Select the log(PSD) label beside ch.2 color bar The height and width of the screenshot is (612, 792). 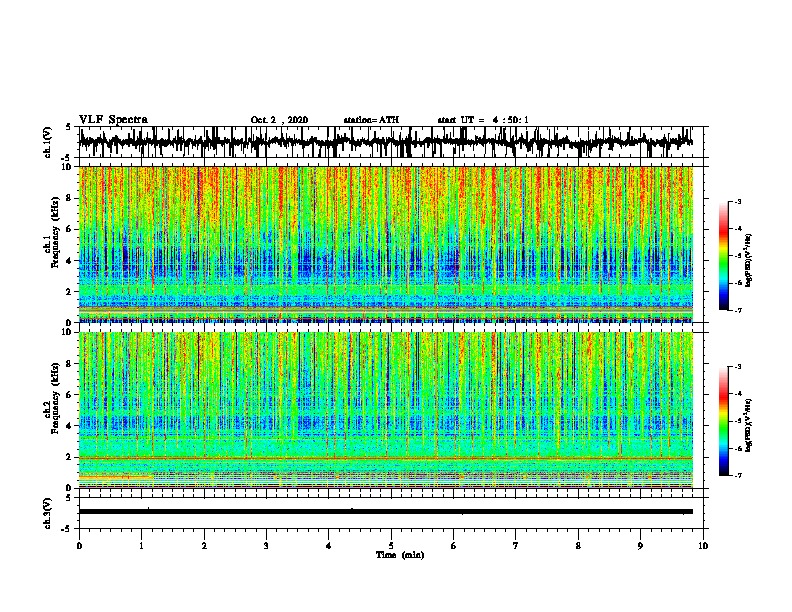749,425
